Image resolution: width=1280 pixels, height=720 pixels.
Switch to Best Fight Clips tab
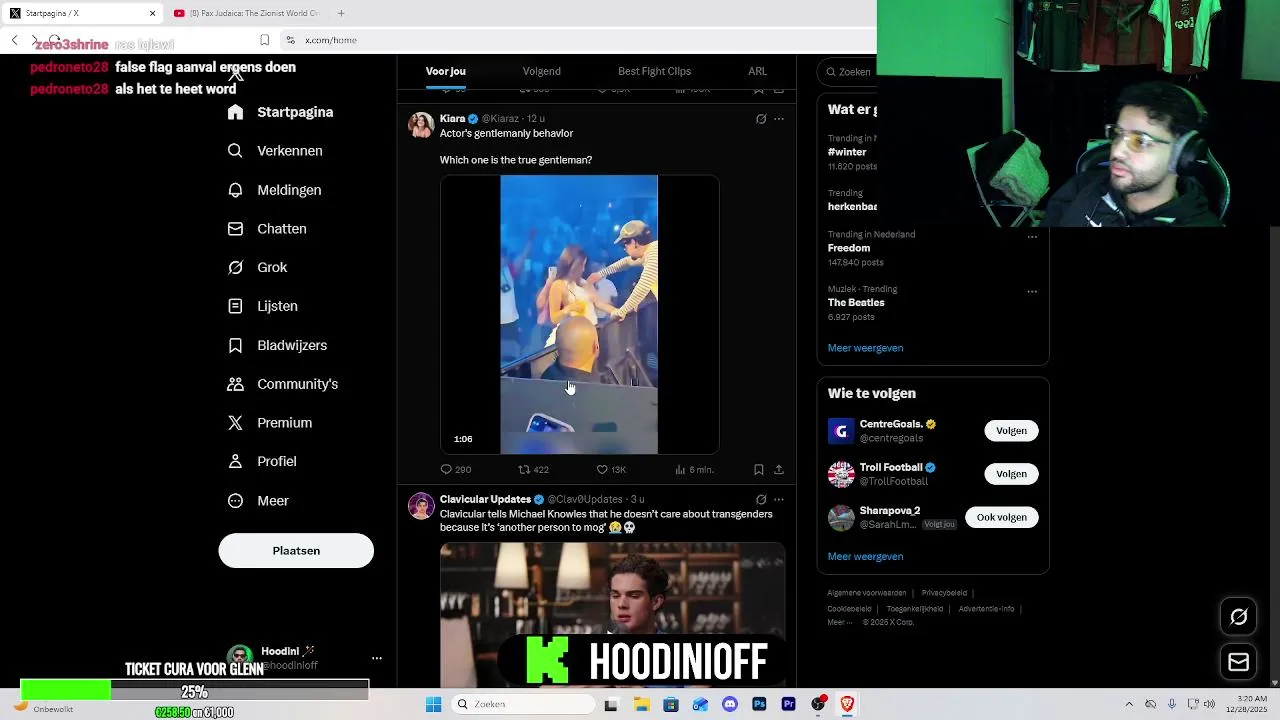click(654, 71)
